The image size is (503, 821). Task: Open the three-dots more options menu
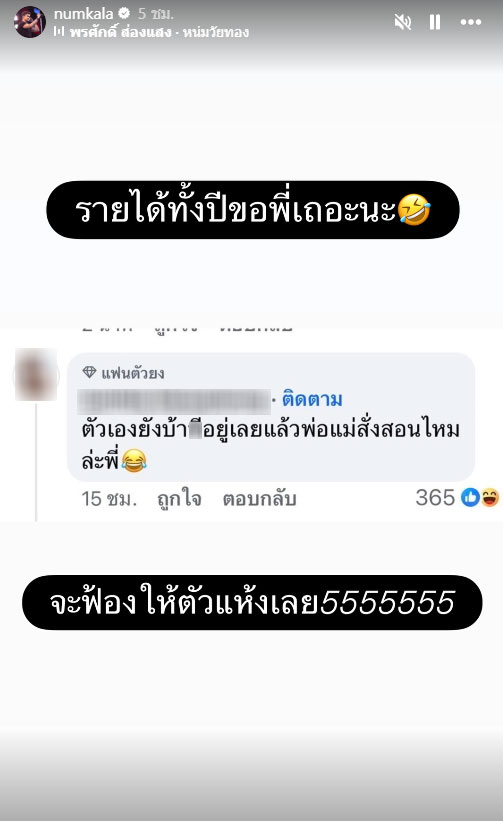pos(471,22)
